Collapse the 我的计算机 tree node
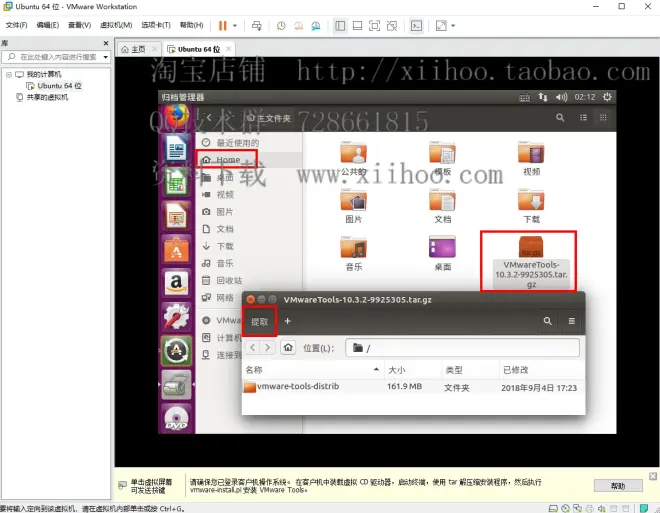 click(x=8, y=74)
